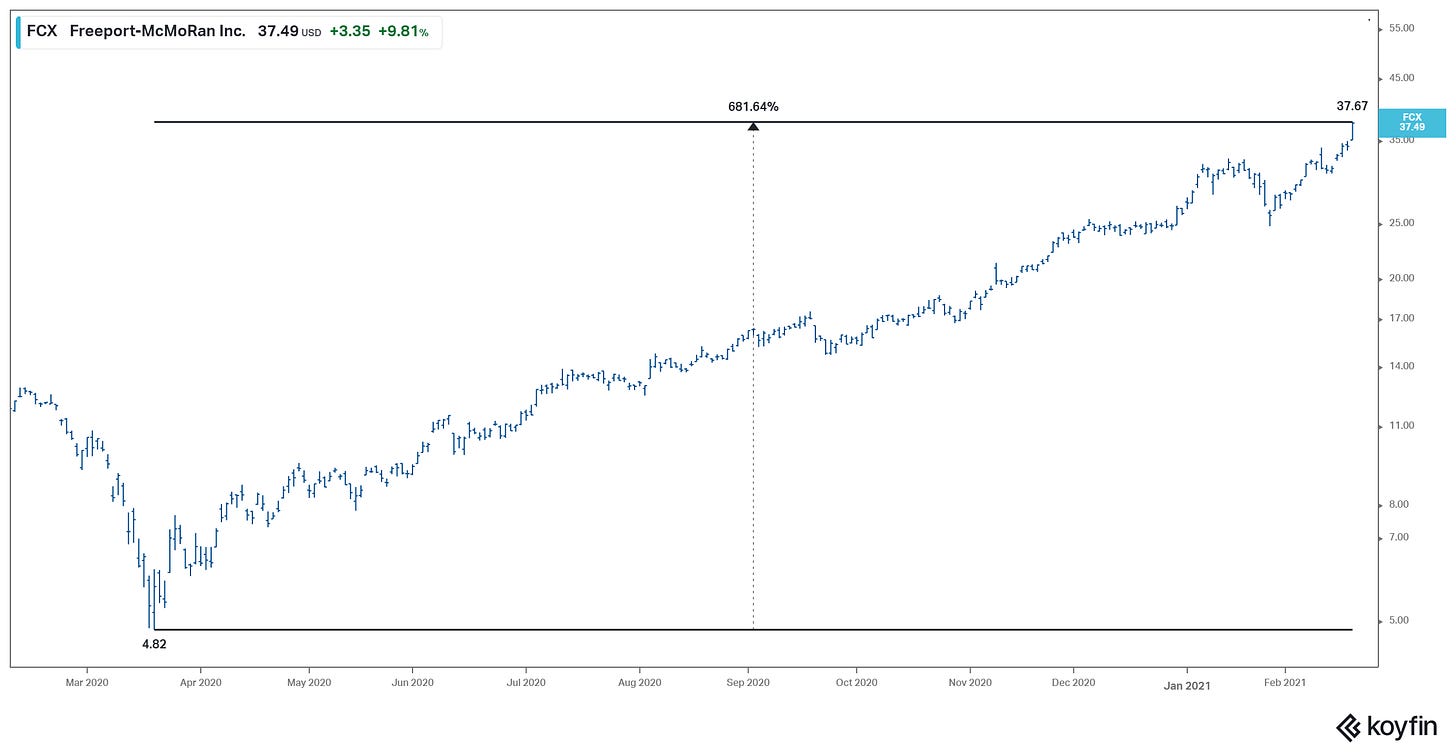The image size is (1456, 752).
Task: Click the 55.00 price axis label
Action: click(1402, 28)
